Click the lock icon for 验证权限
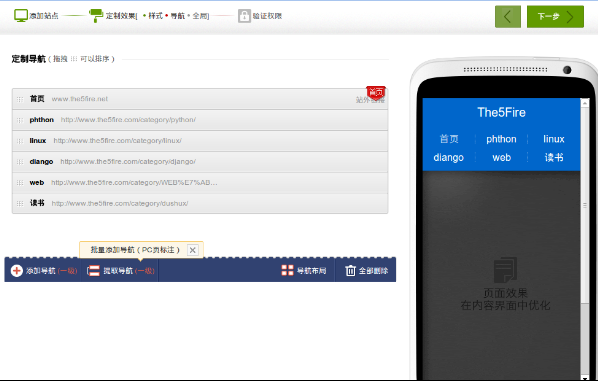This screenshot has height=381, width=598. pos(244,16)
